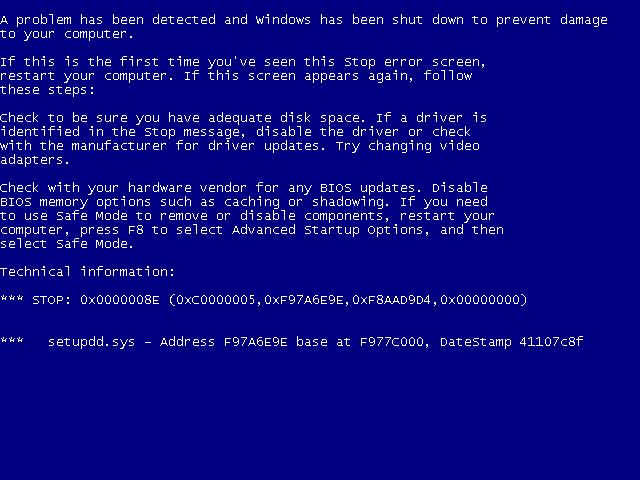Click the three asterisks before STOP

(12, 298)
